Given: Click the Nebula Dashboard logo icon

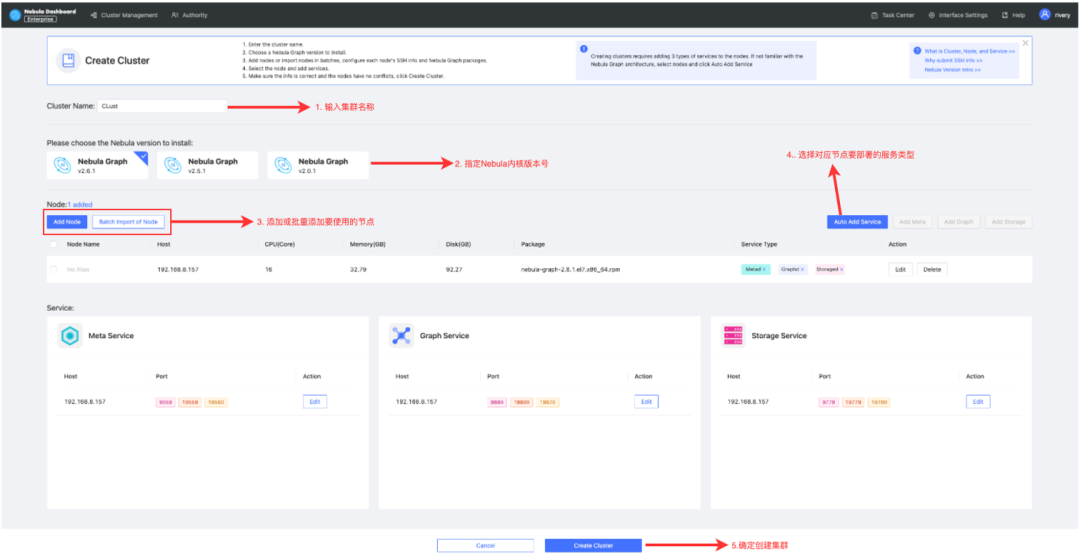Looking at the screenshot, I should [x=15, y=14].
